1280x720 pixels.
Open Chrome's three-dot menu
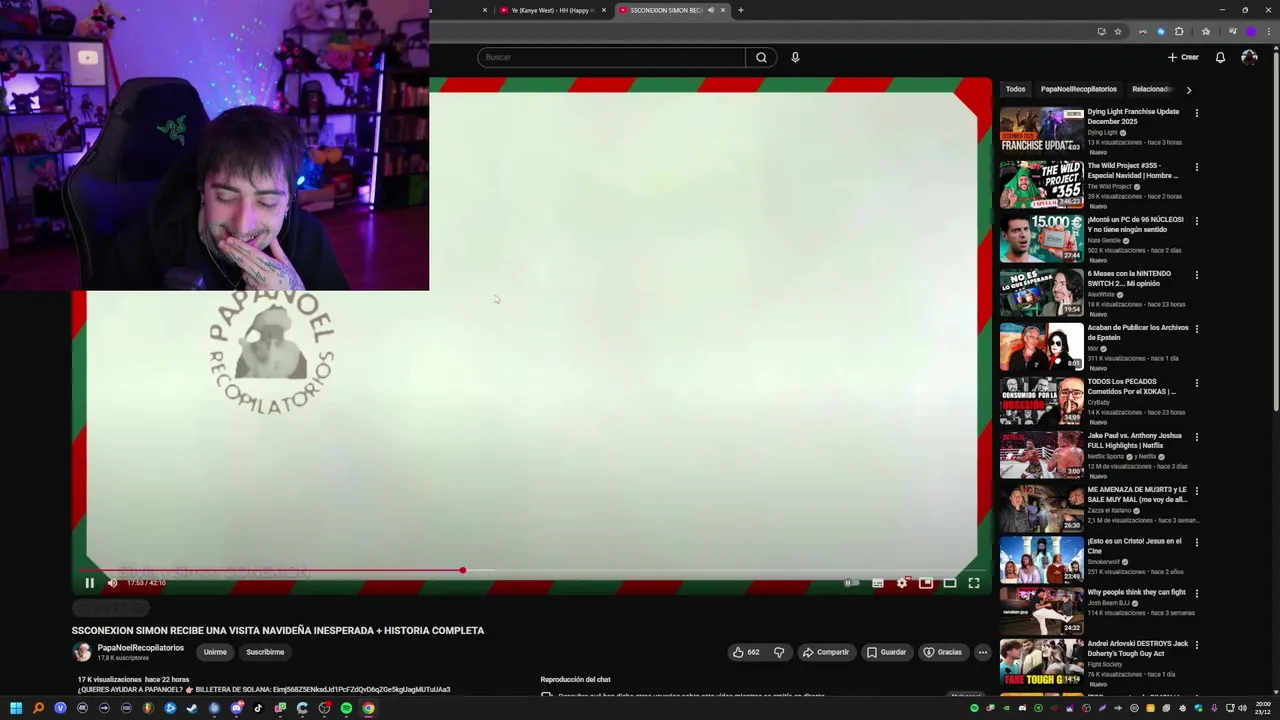click(1269, 31)
